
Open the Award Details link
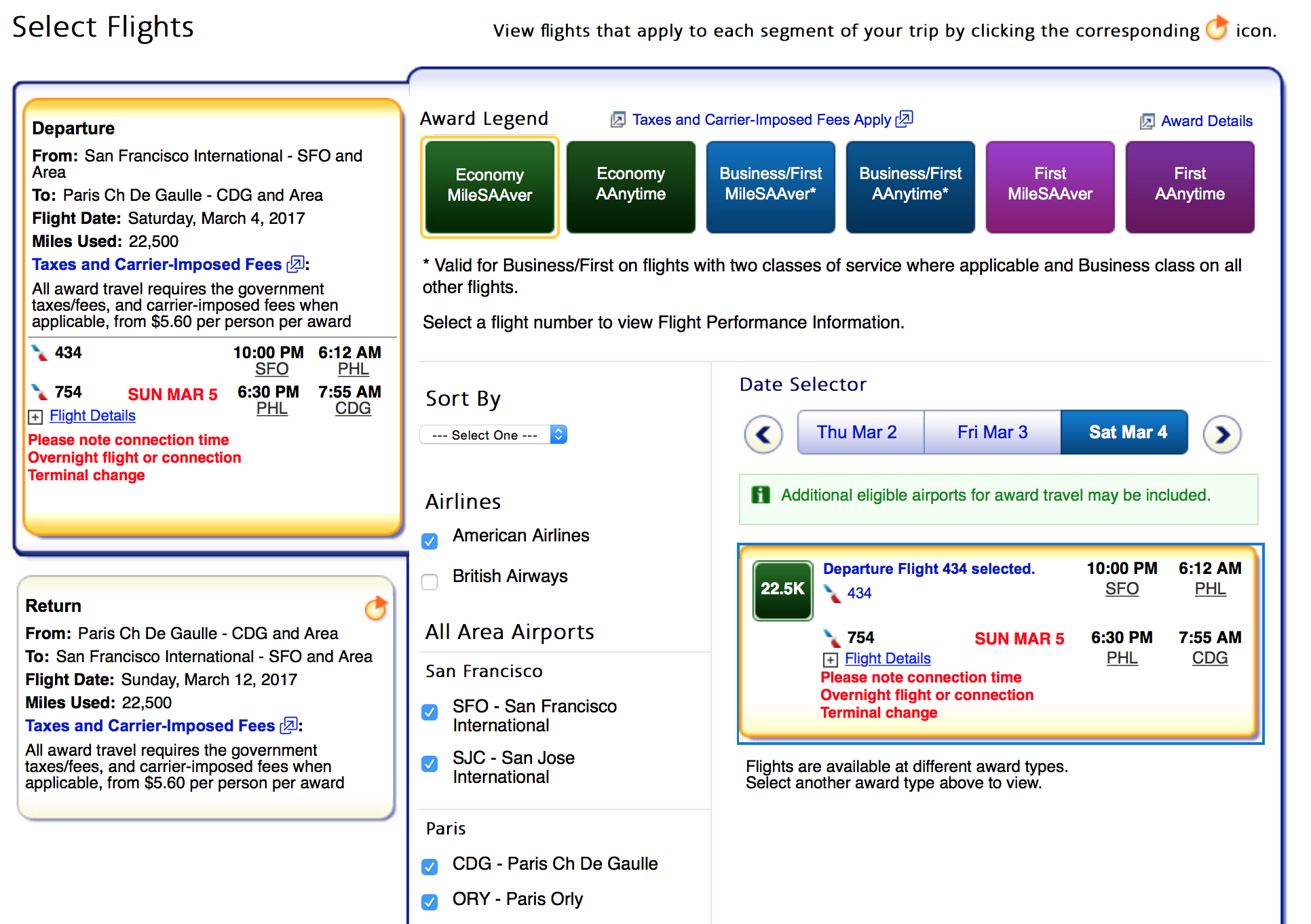[x=1206, y=121]
